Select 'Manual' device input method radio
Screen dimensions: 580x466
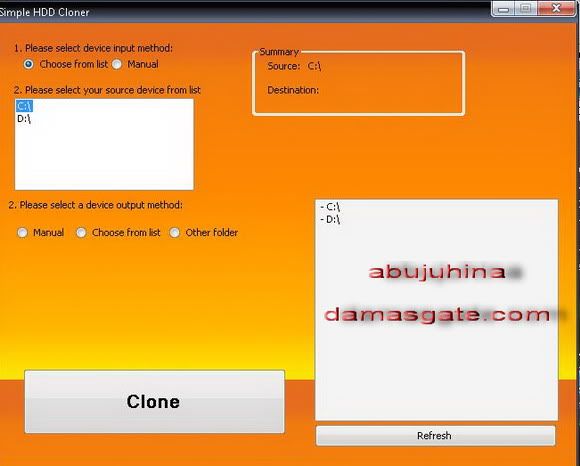117,64
